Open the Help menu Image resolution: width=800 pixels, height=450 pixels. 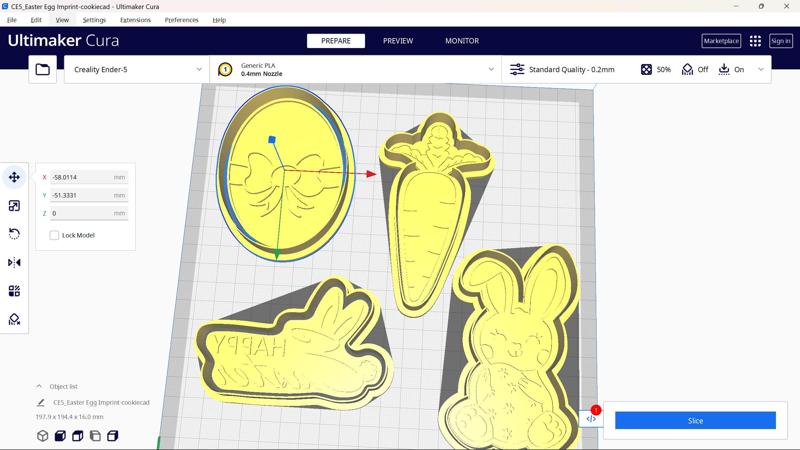pyautogui.click(x=219, y=20)
